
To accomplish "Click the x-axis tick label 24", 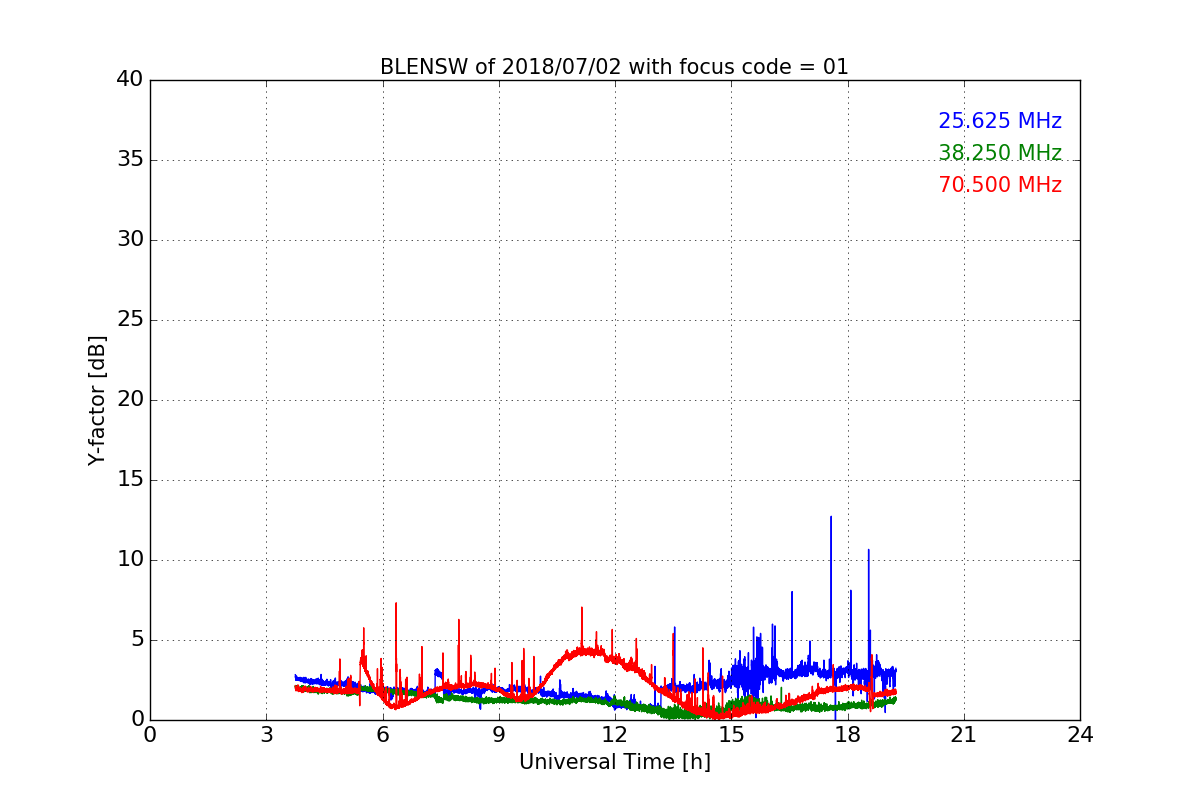I will tap(1080, 735).
